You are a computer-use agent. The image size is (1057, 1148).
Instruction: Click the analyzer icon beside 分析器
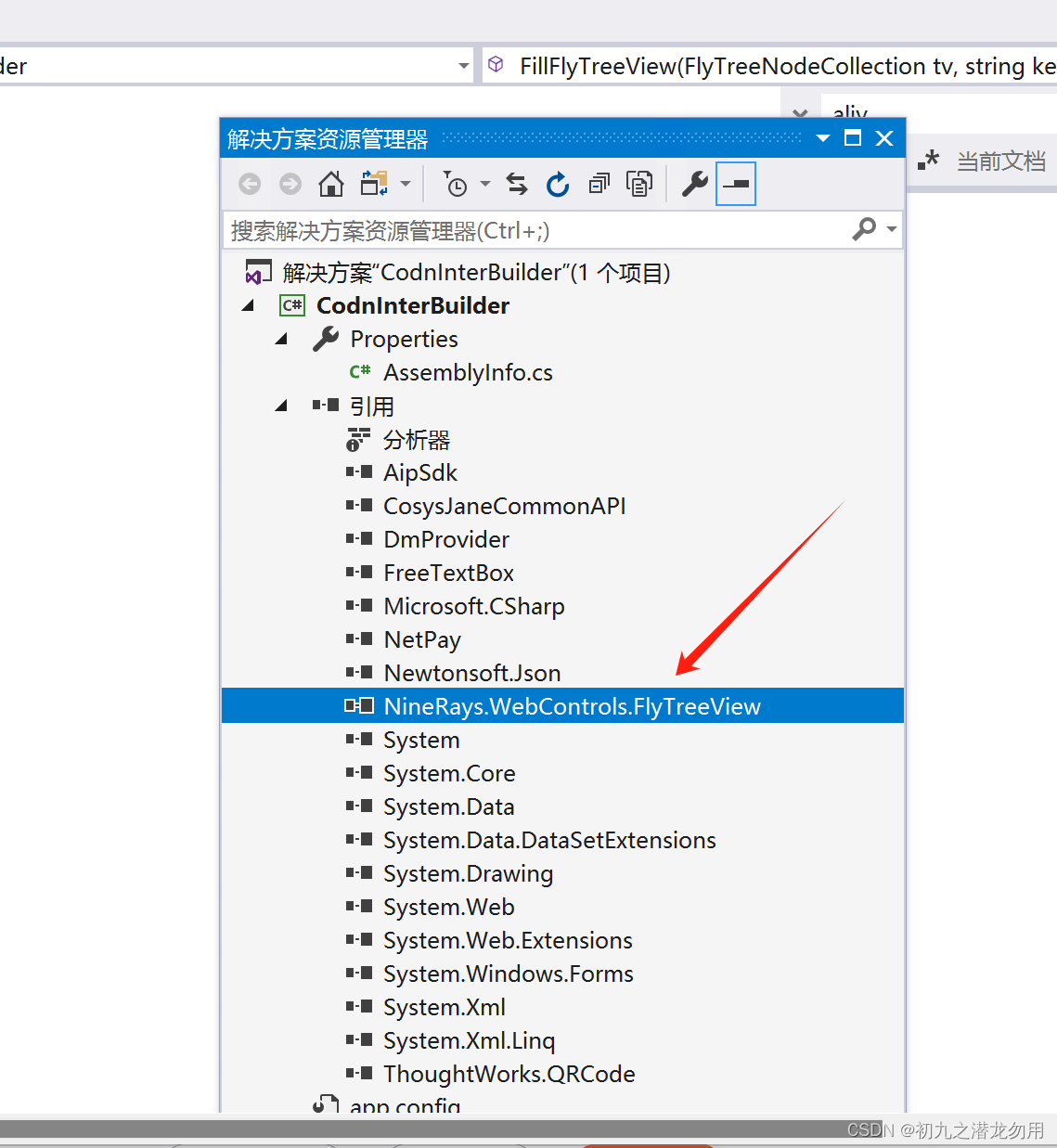[358, 439]
